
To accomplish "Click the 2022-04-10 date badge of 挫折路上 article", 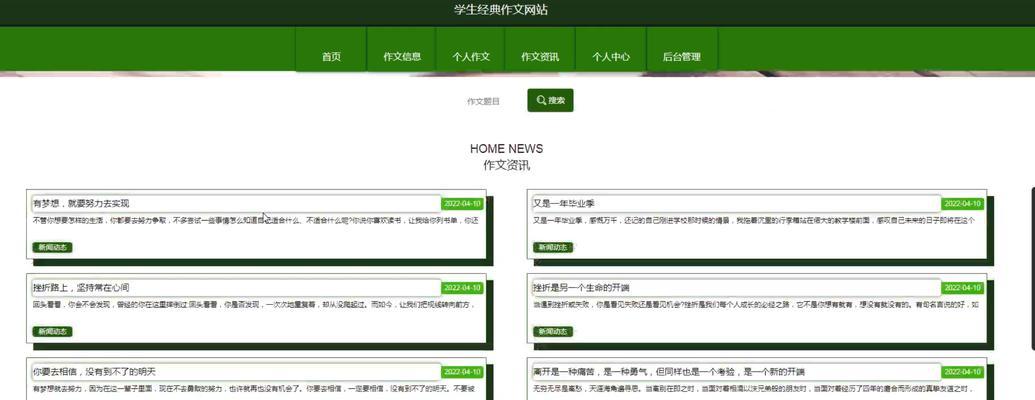I will 462,288.
